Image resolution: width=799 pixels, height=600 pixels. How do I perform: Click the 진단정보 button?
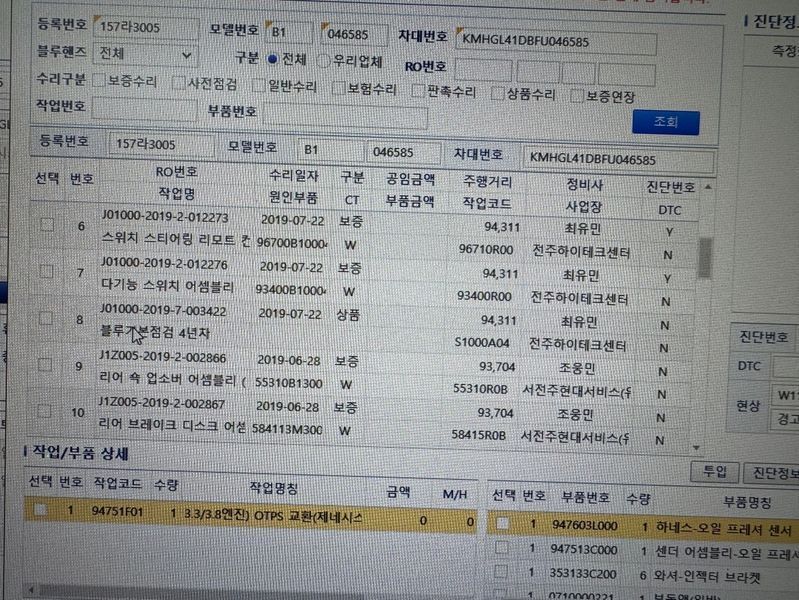[773, 474]
